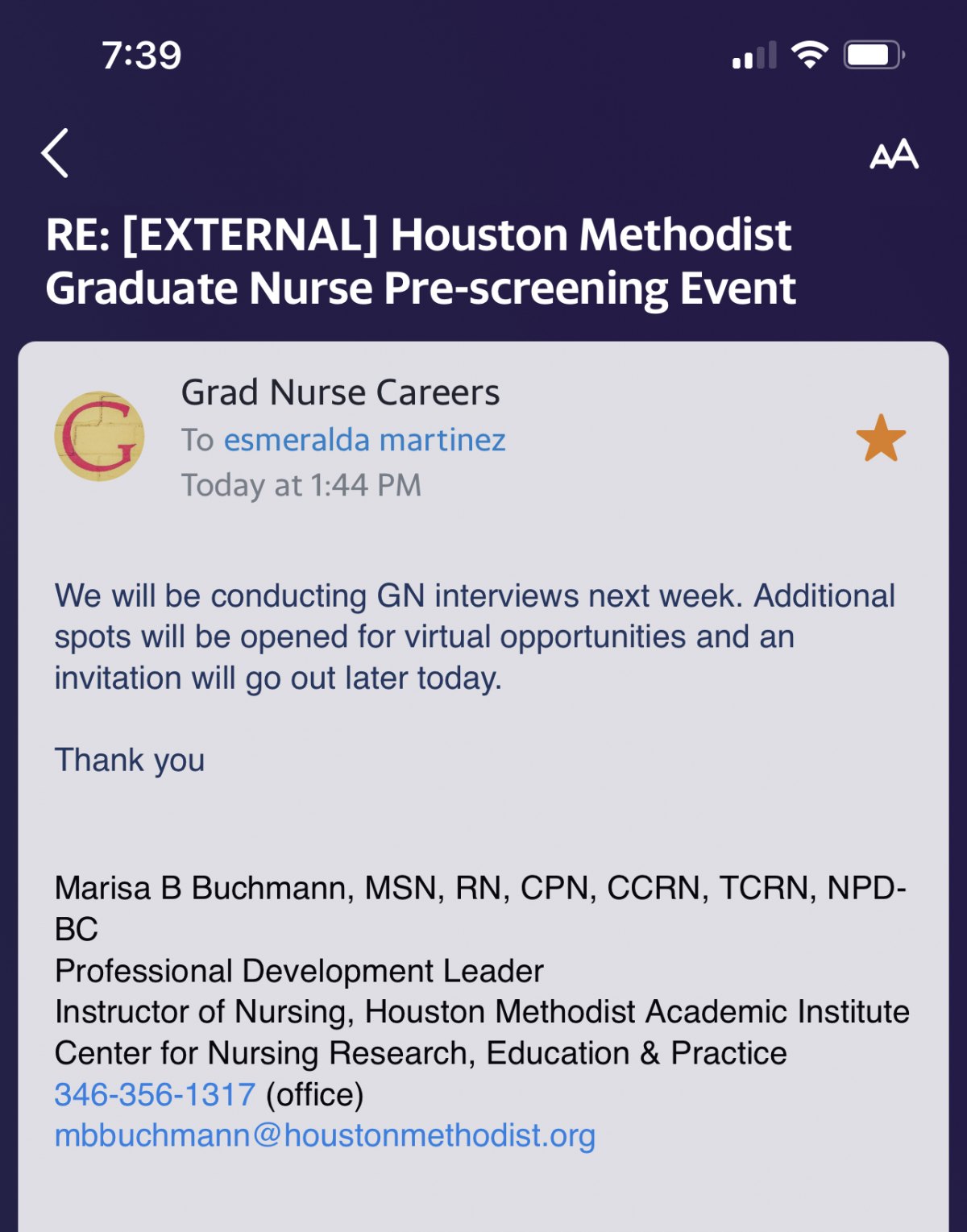This screenshot has height=1232, width=967.
Task: Tap the Thank you line
Action: click(x=130, y=760)
